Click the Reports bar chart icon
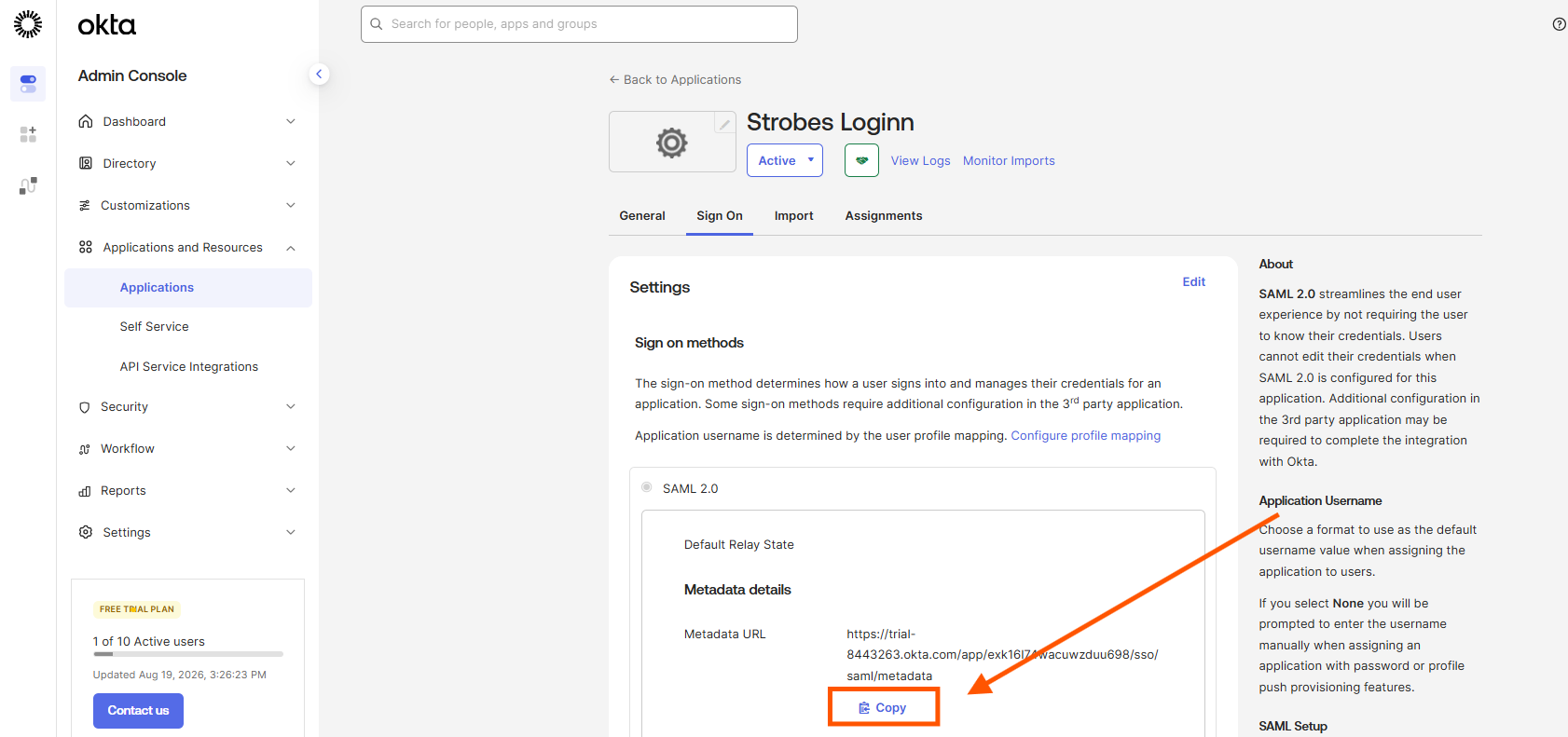 tap(85, 491)
